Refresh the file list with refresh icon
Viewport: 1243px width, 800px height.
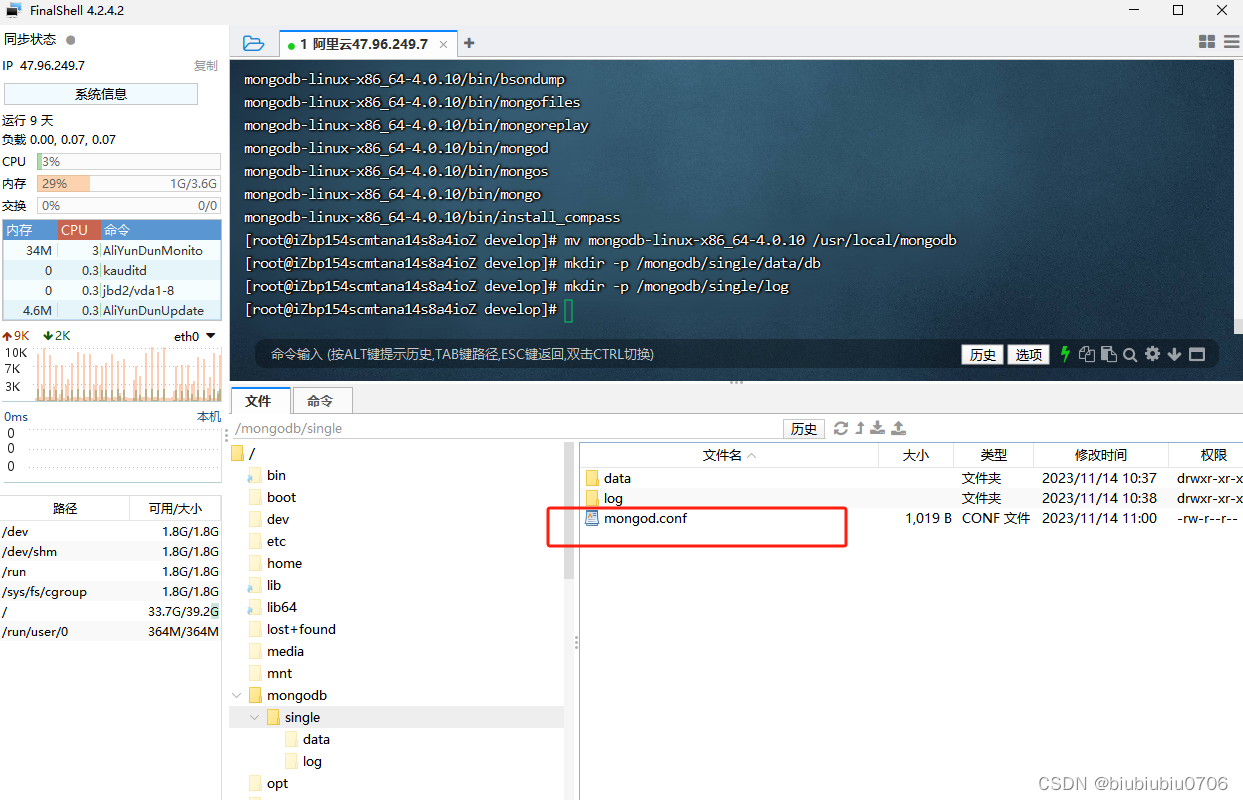pyautogui.click(x=841, y=427)
